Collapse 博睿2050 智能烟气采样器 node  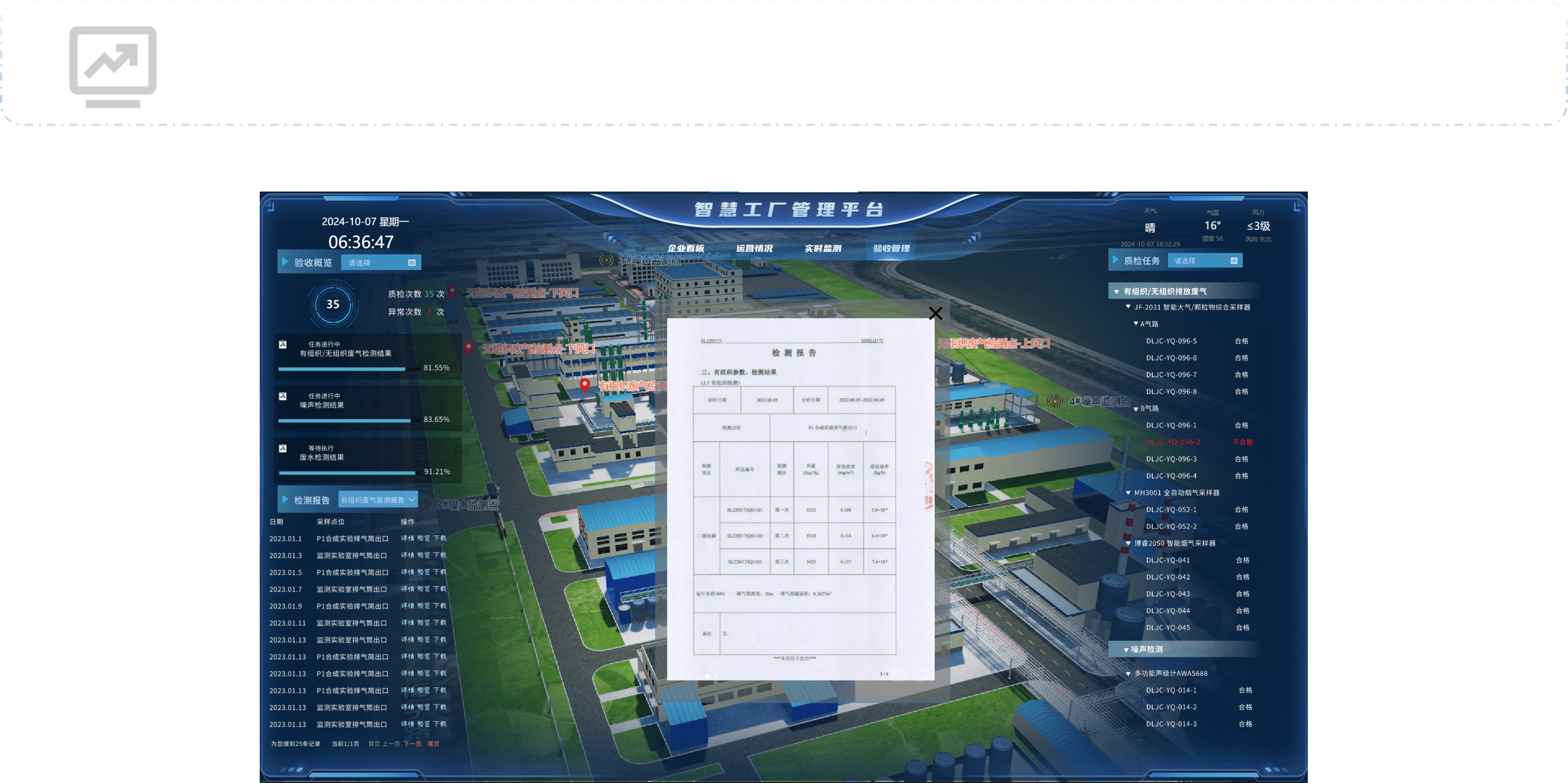tap(1128, 543)
